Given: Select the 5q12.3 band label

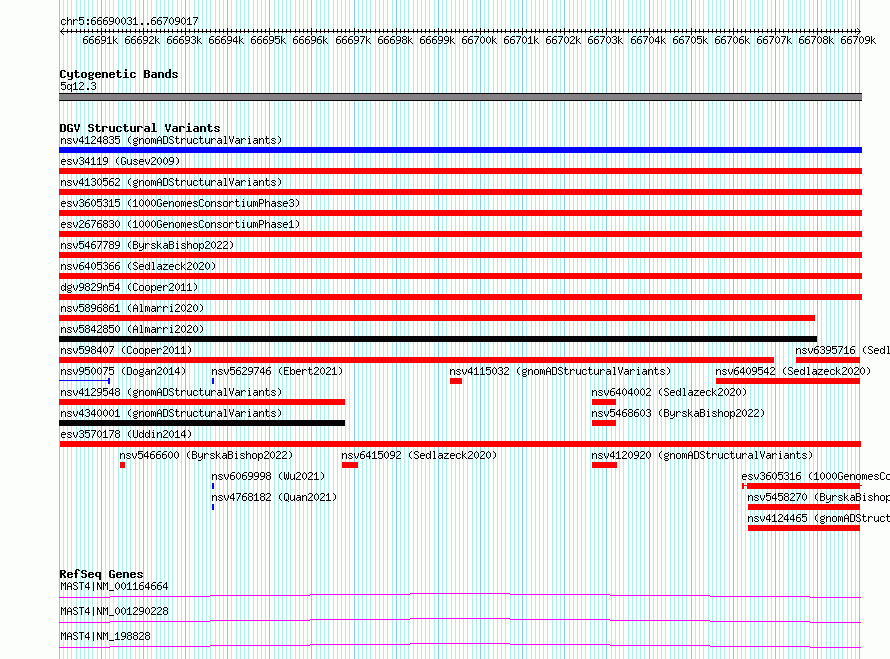Looking at the screenshot, I should (78, 86).
